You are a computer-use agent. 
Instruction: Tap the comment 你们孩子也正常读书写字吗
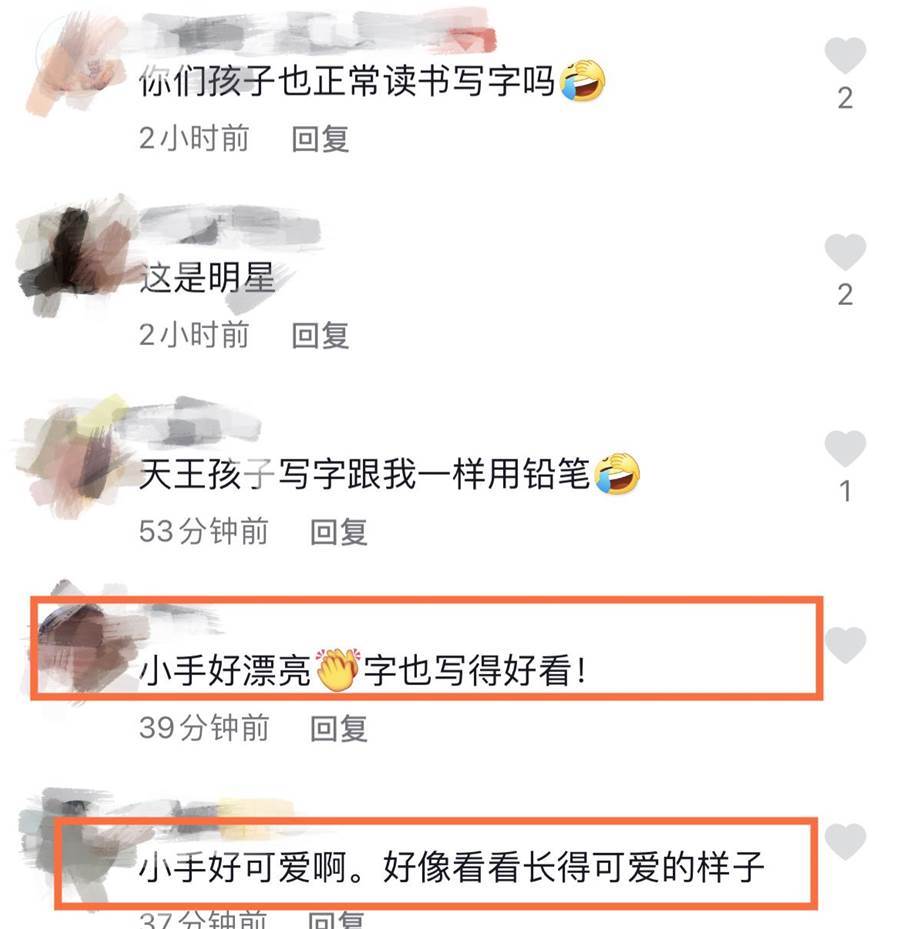(x=372, y=81)
